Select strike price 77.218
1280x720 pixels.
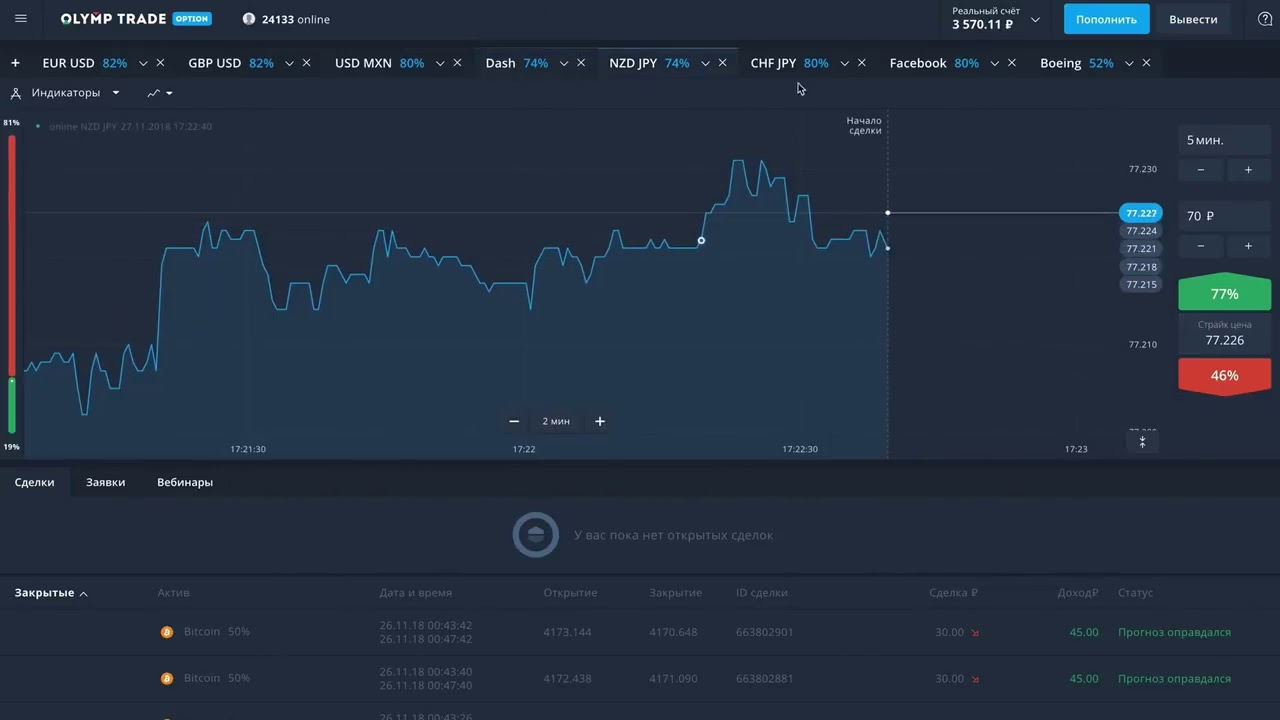(1141, 267)
